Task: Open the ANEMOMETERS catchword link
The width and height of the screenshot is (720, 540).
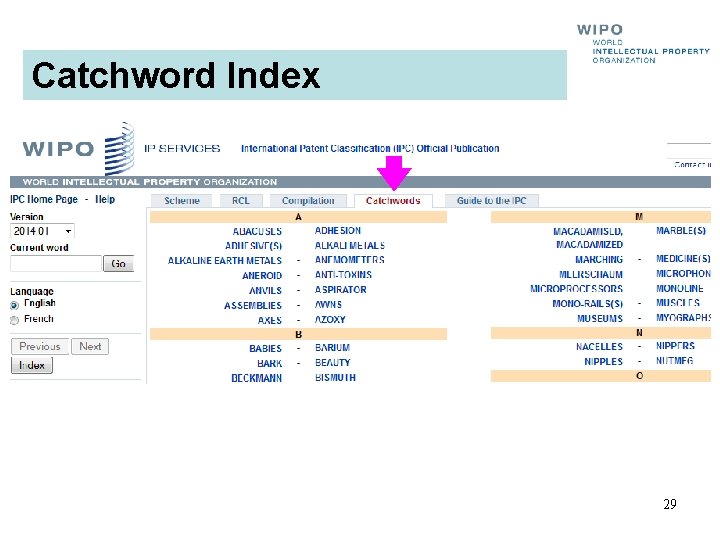Action: (349, 260)
